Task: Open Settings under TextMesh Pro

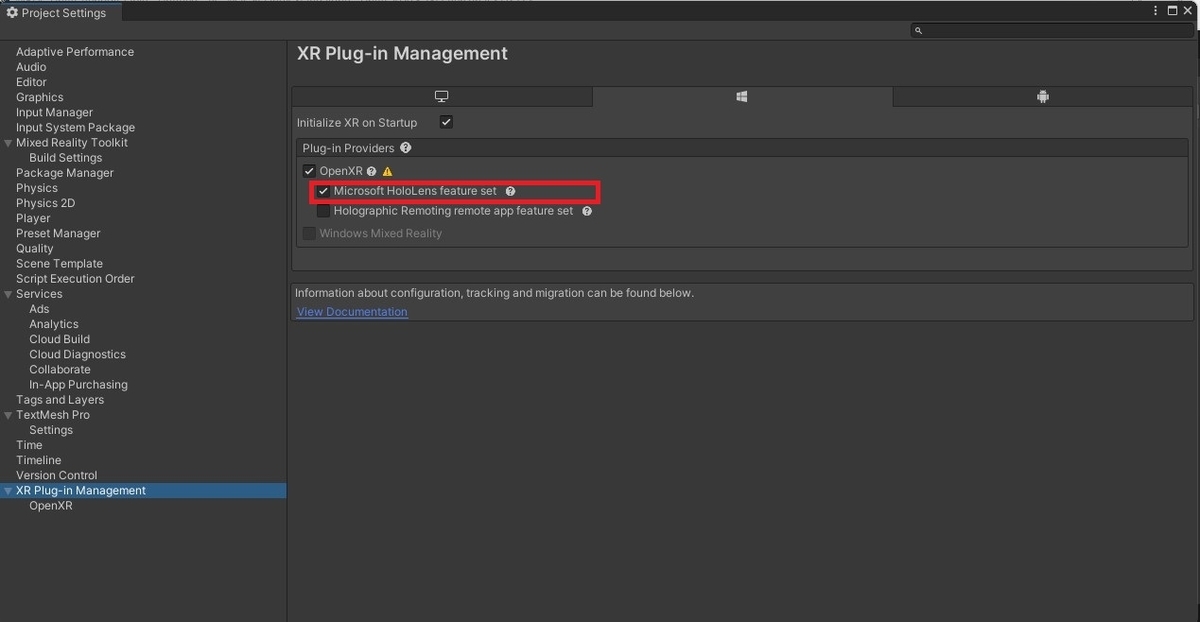Action: pos(51,430)
